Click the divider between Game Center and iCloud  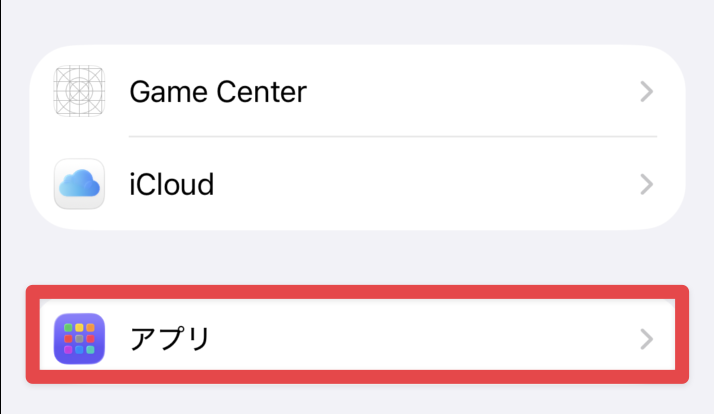[x=392, y=137]
